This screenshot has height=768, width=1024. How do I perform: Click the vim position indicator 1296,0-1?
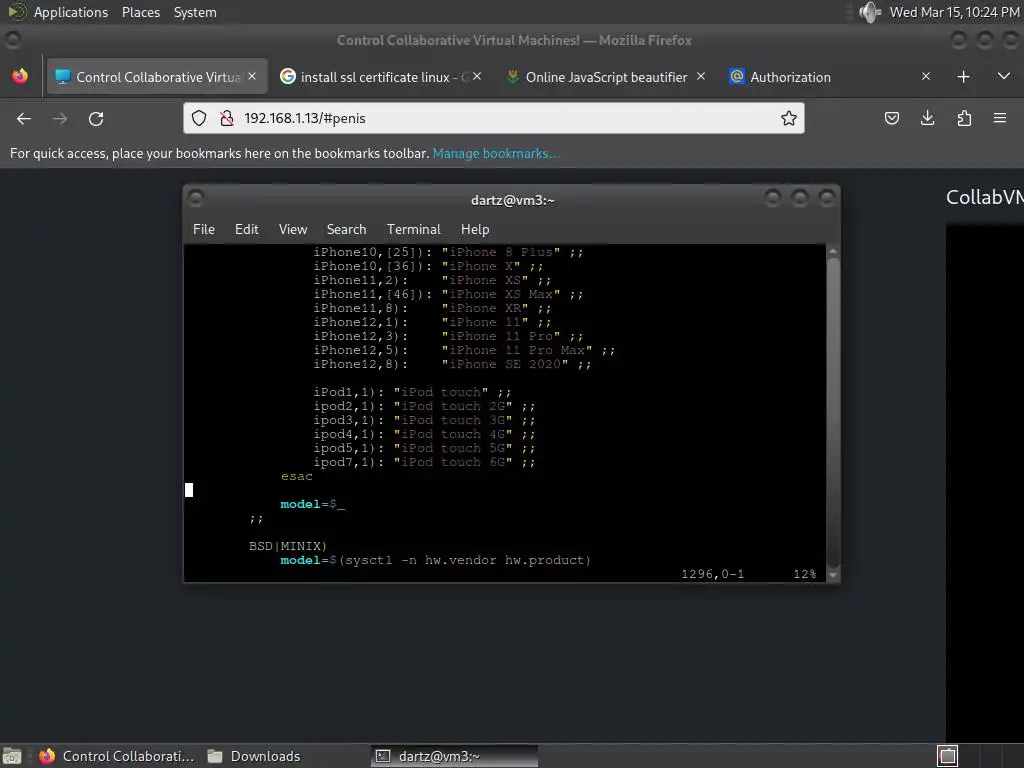point(712,574)
